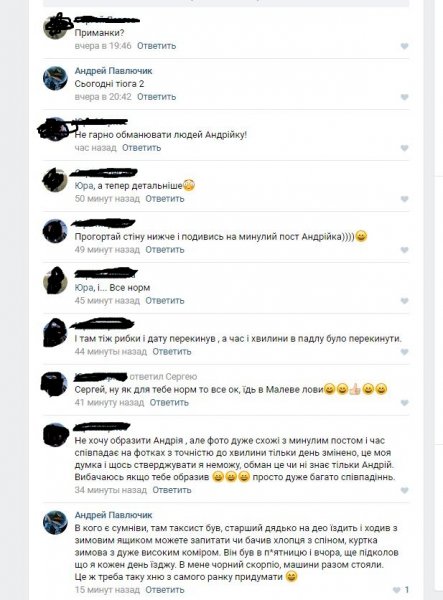Like the "Юра, а тепер детальніше" comment
The height and width of the screenshot is (600, 443).
(x=404, y=199)
